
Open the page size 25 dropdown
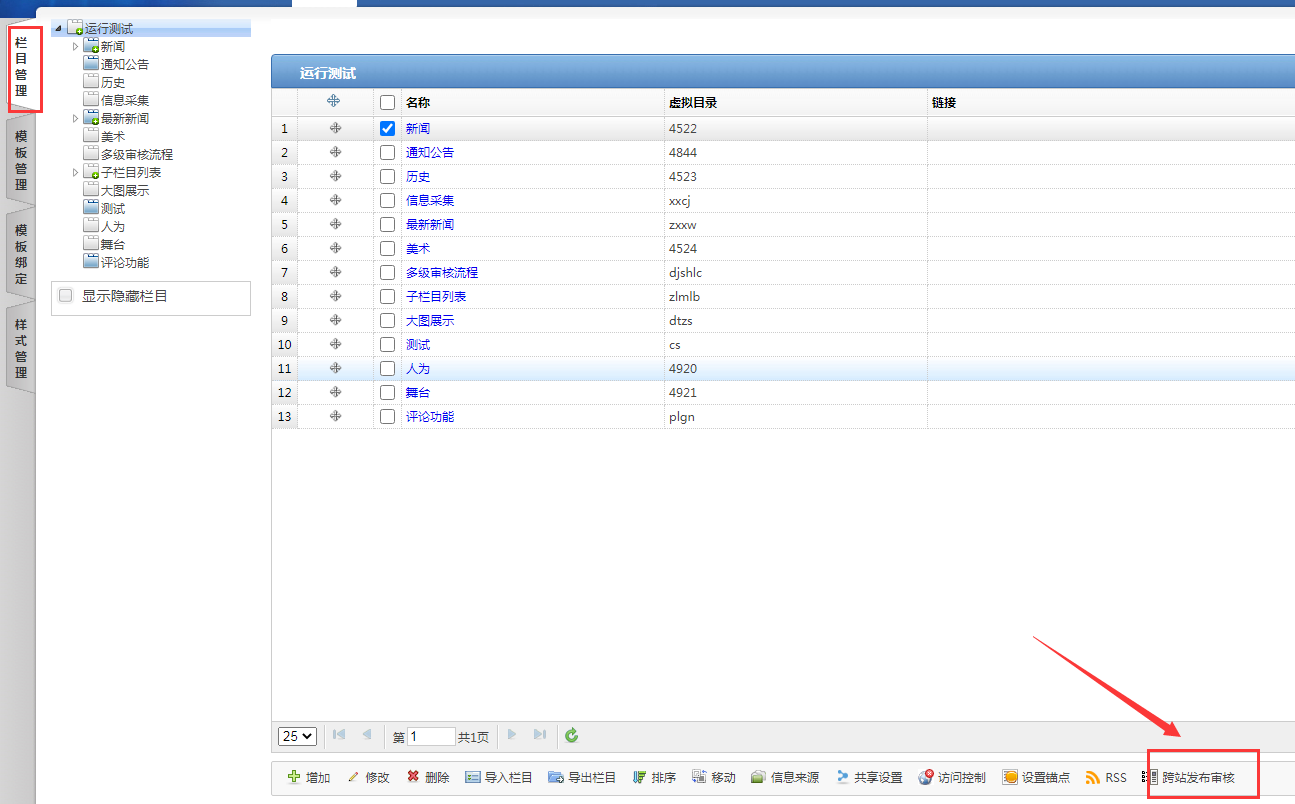click(297, 736)
